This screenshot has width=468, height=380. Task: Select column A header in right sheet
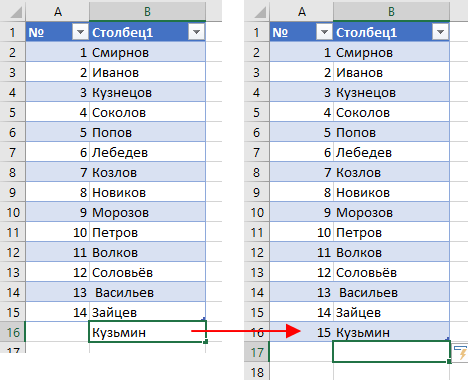tap(301, 12)
